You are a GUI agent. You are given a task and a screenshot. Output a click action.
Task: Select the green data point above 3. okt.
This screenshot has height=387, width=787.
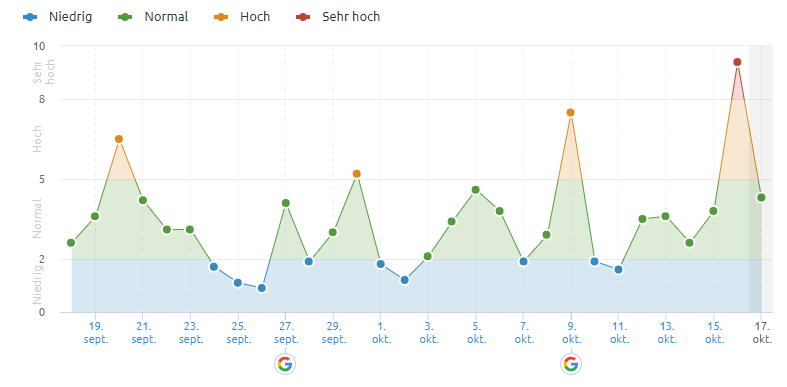click(x=428, y=256)
